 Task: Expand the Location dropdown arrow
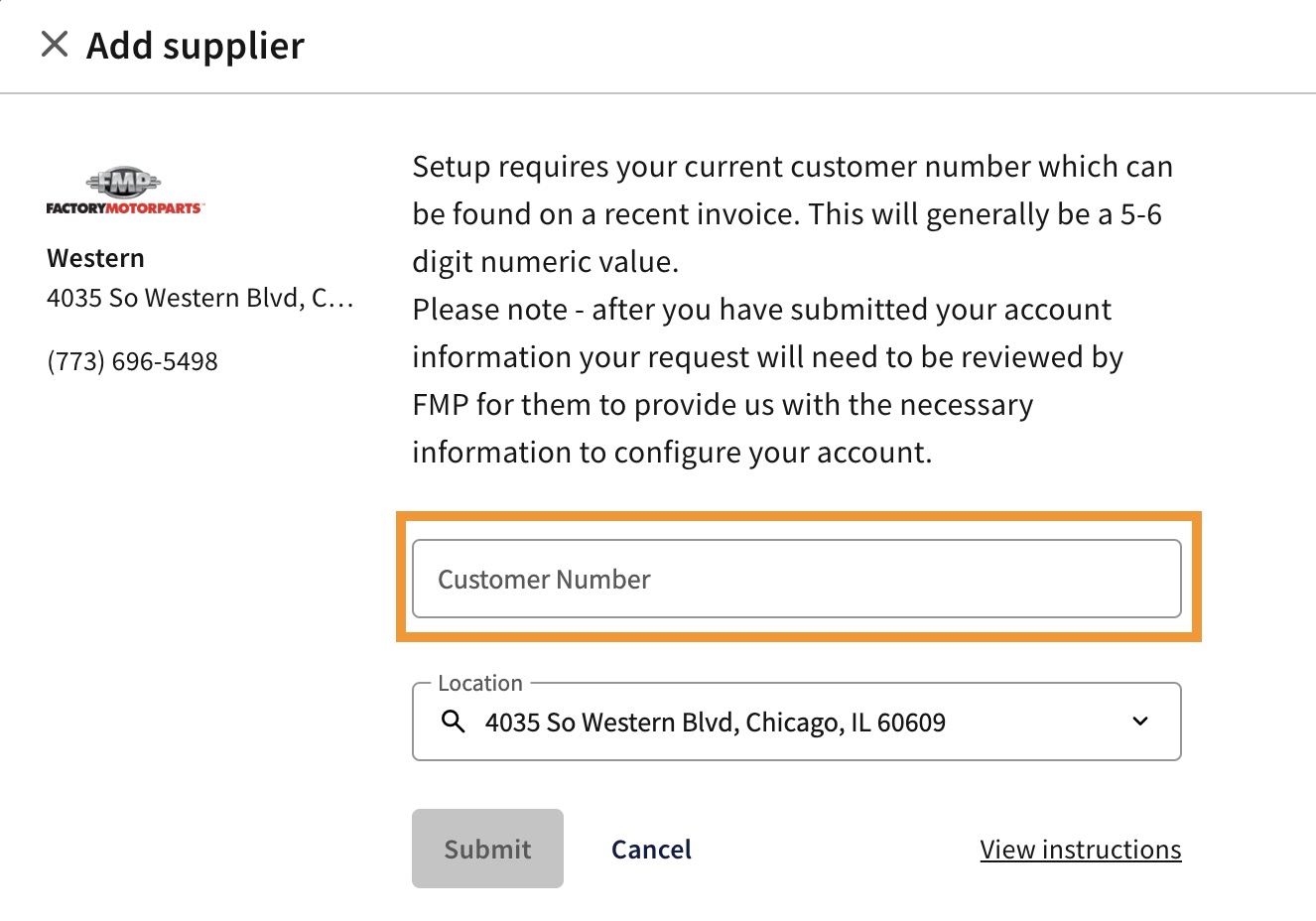click(x=1140, y=722)
